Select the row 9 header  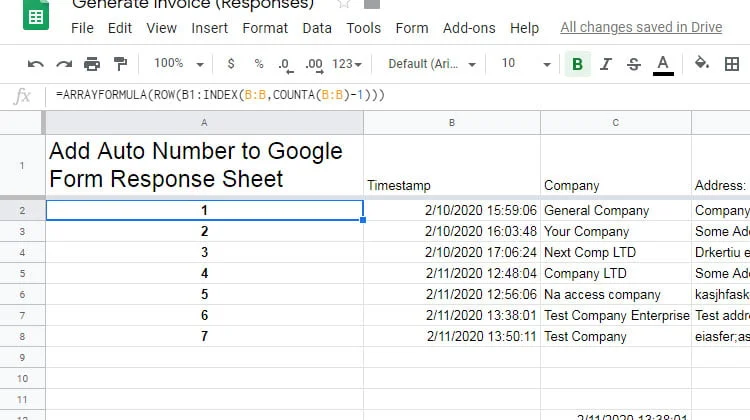pos(22,358)
